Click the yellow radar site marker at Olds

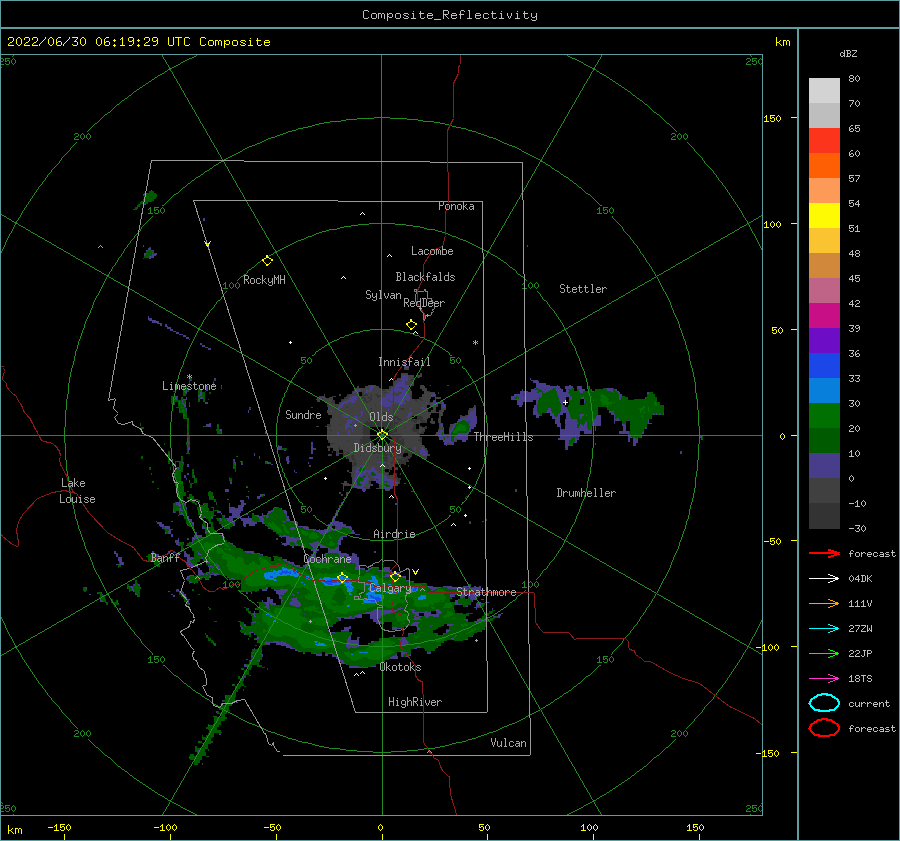click(x=382, y=435)
